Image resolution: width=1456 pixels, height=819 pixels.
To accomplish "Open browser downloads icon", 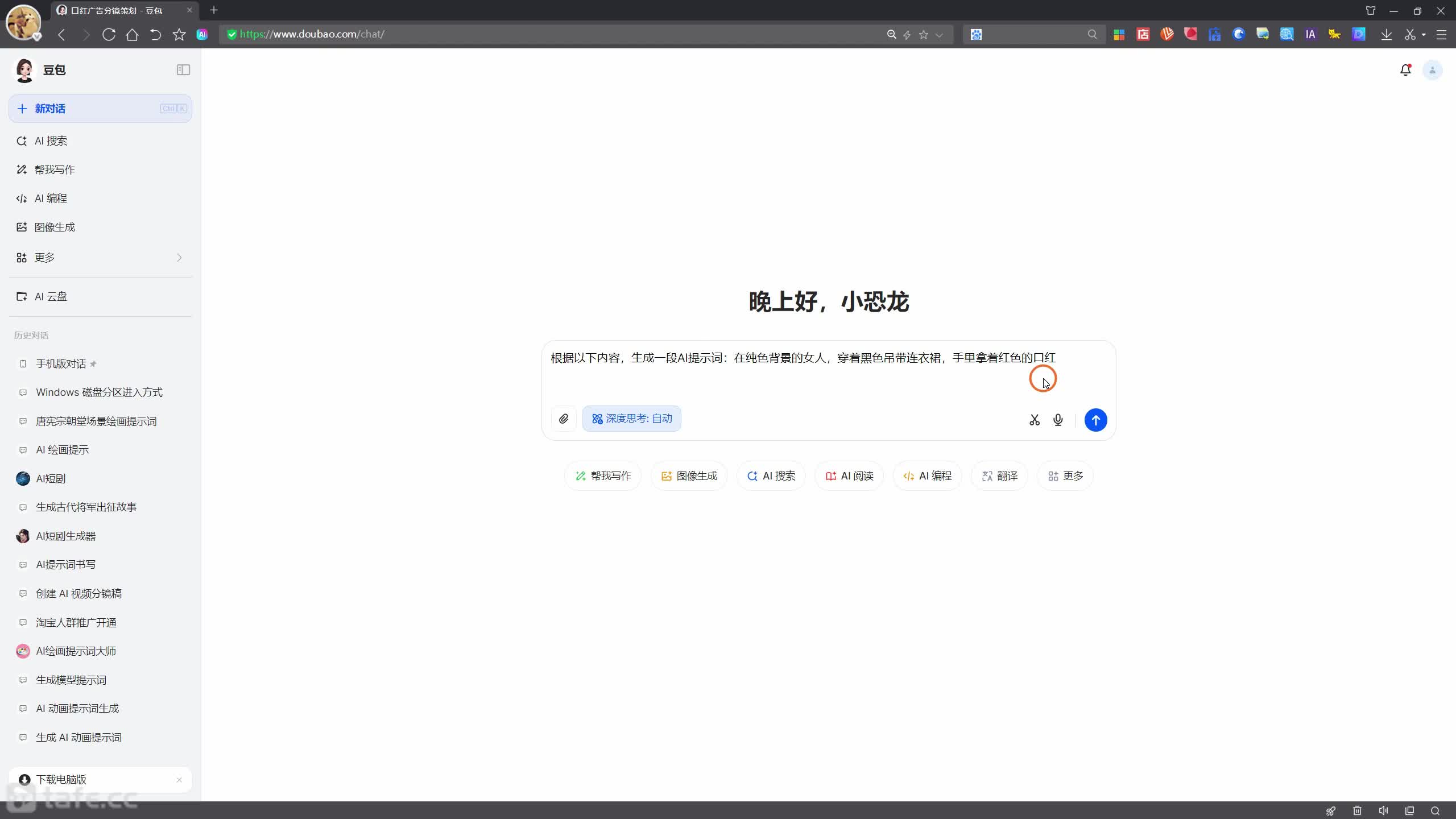I will coord(1386,34).
